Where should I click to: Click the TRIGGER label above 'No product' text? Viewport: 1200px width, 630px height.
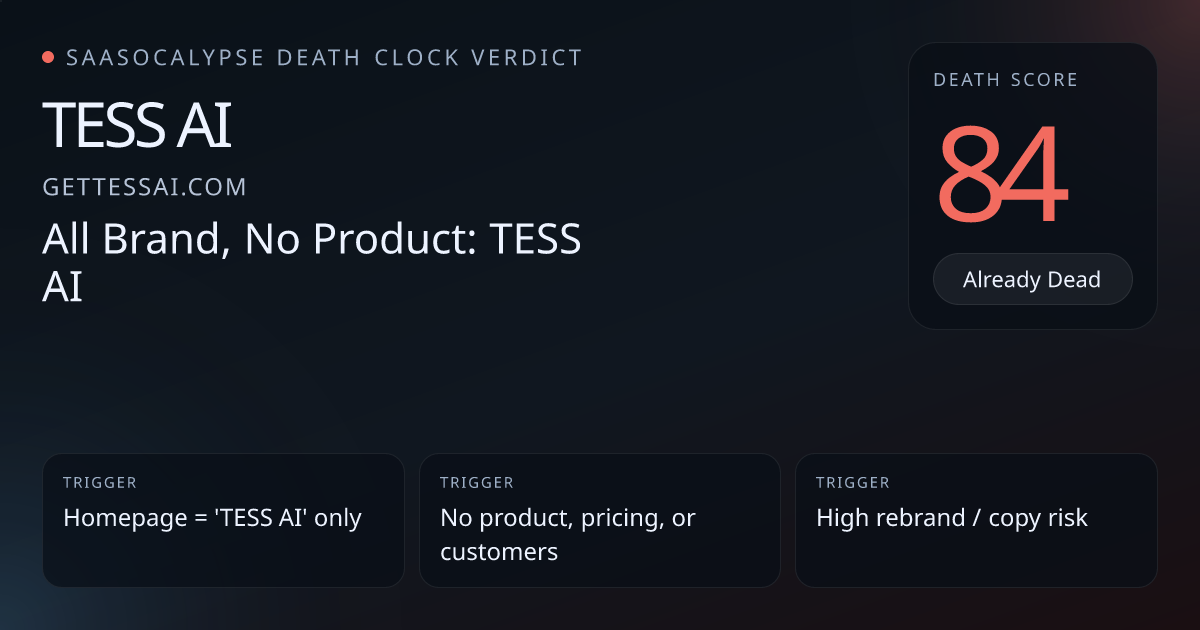(x=477, y=483)
